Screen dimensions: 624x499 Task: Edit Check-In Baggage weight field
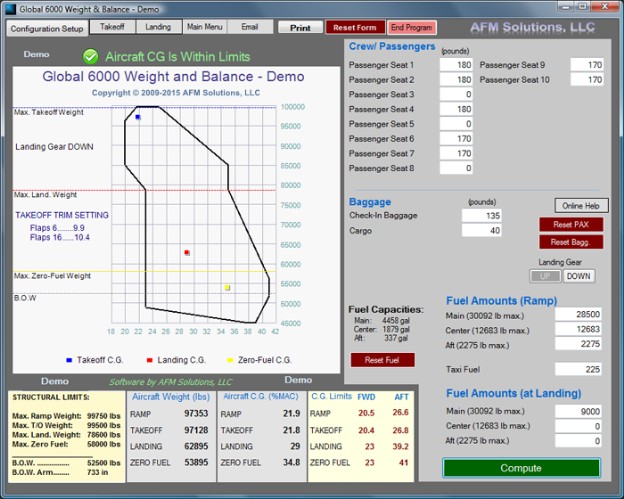482,216
